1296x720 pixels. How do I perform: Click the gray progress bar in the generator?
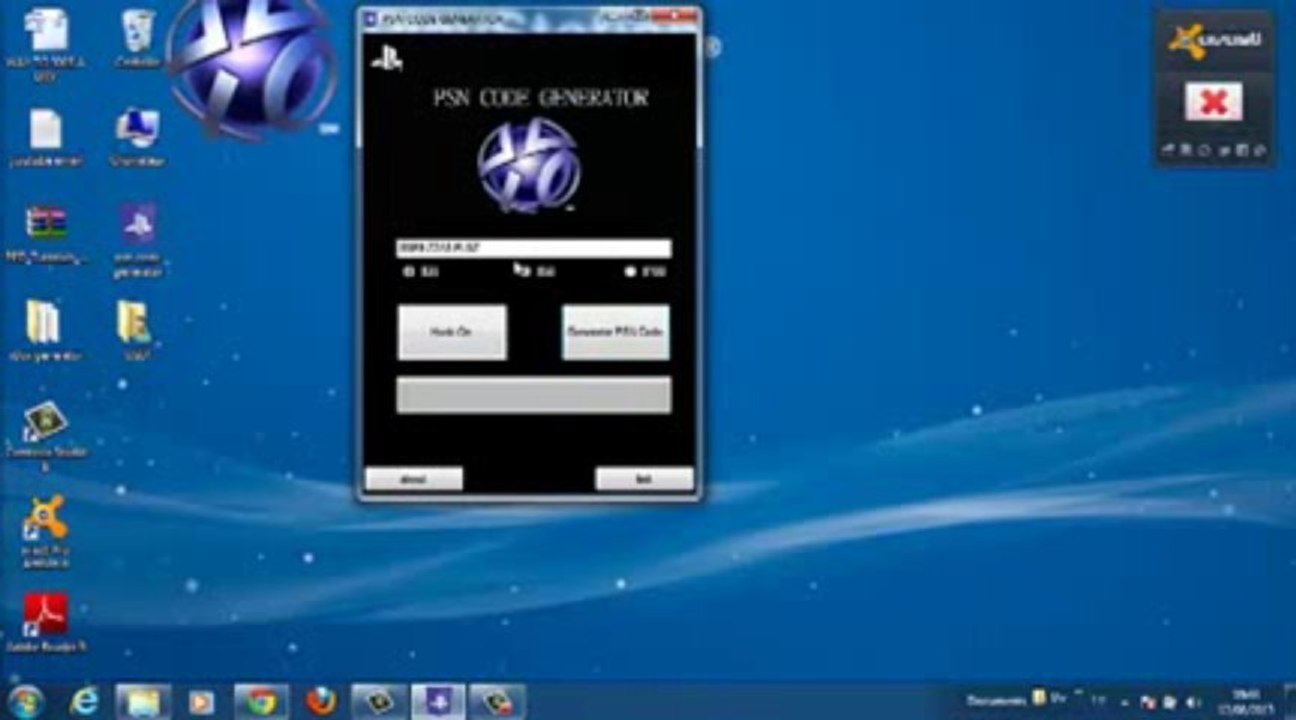533,394
